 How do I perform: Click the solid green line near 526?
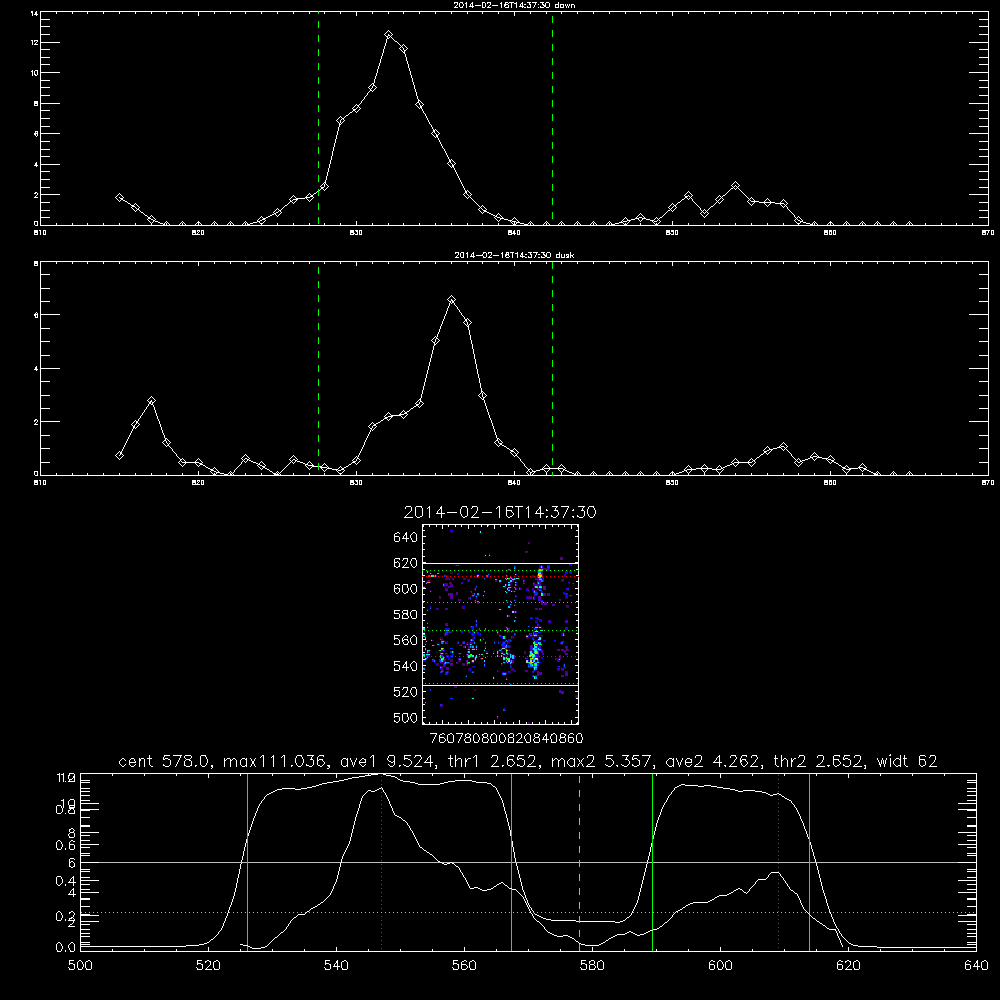[x=247, y=861]
